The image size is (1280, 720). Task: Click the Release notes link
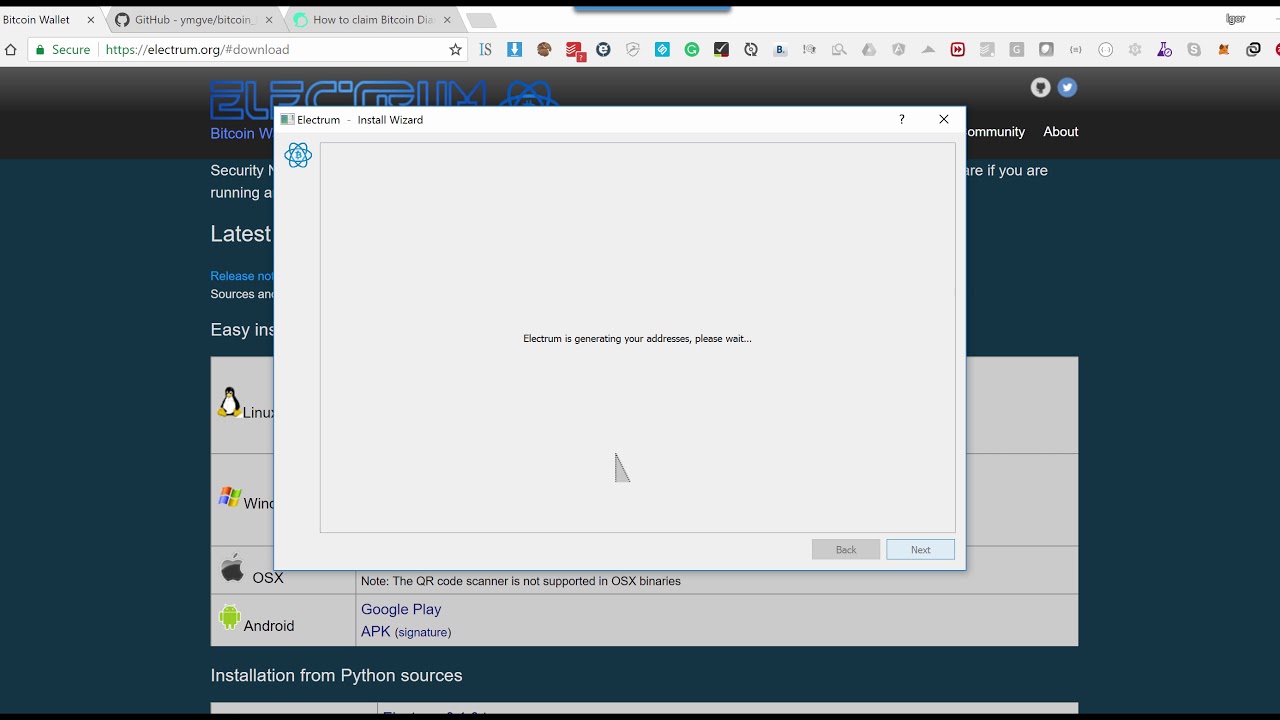(x=241, y=276)
